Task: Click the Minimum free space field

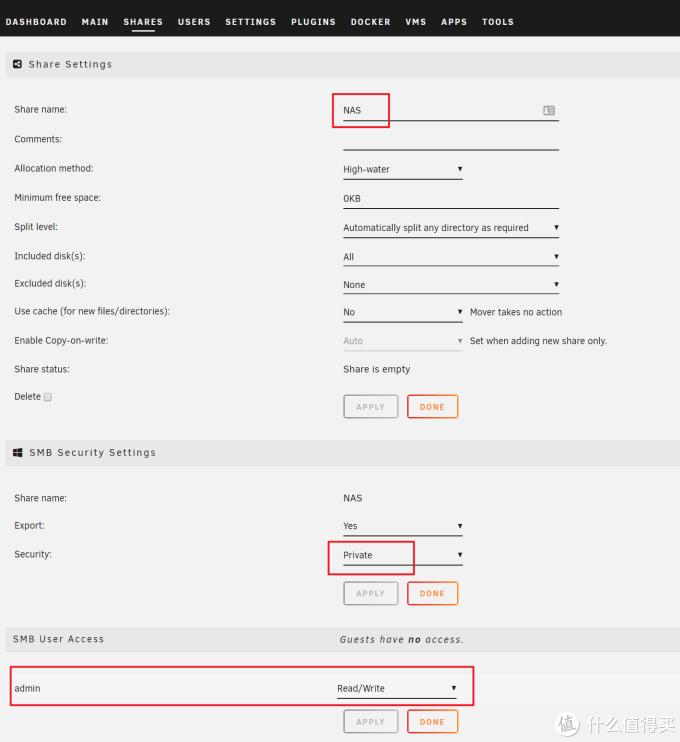Action: pyautogui.click(x=451, y=199)
